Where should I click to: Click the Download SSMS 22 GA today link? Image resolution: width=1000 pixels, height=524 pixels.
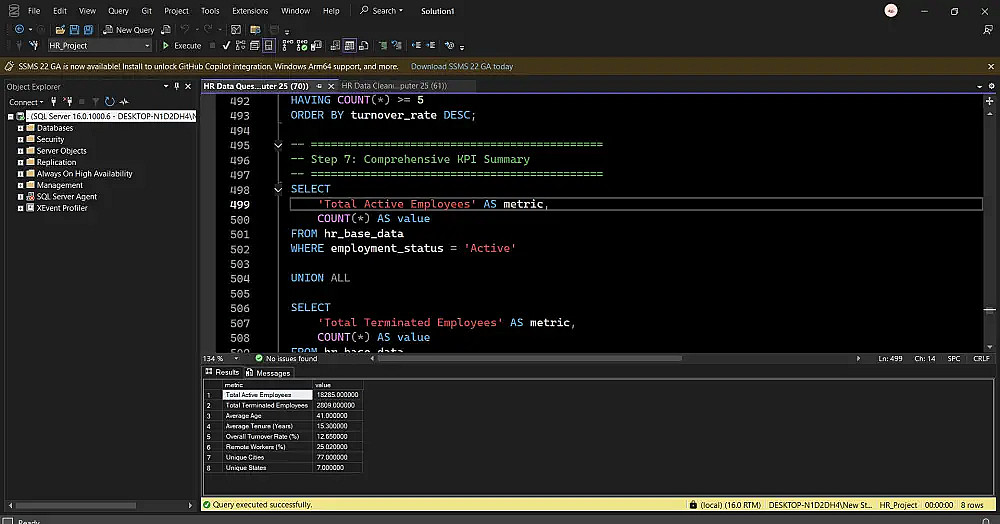tap(462, 67)
